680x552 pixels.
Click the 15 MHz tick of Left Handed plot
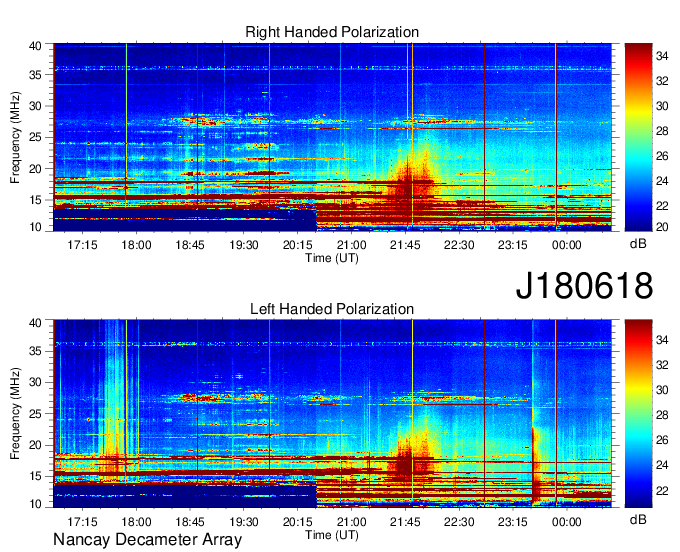pyautogui.click(x=35, y=476)
